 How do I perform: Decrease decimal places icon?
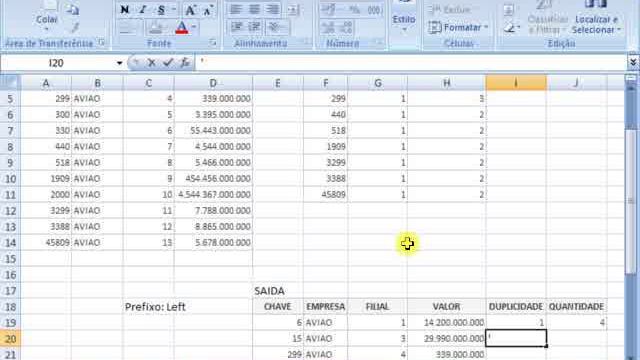346,27
